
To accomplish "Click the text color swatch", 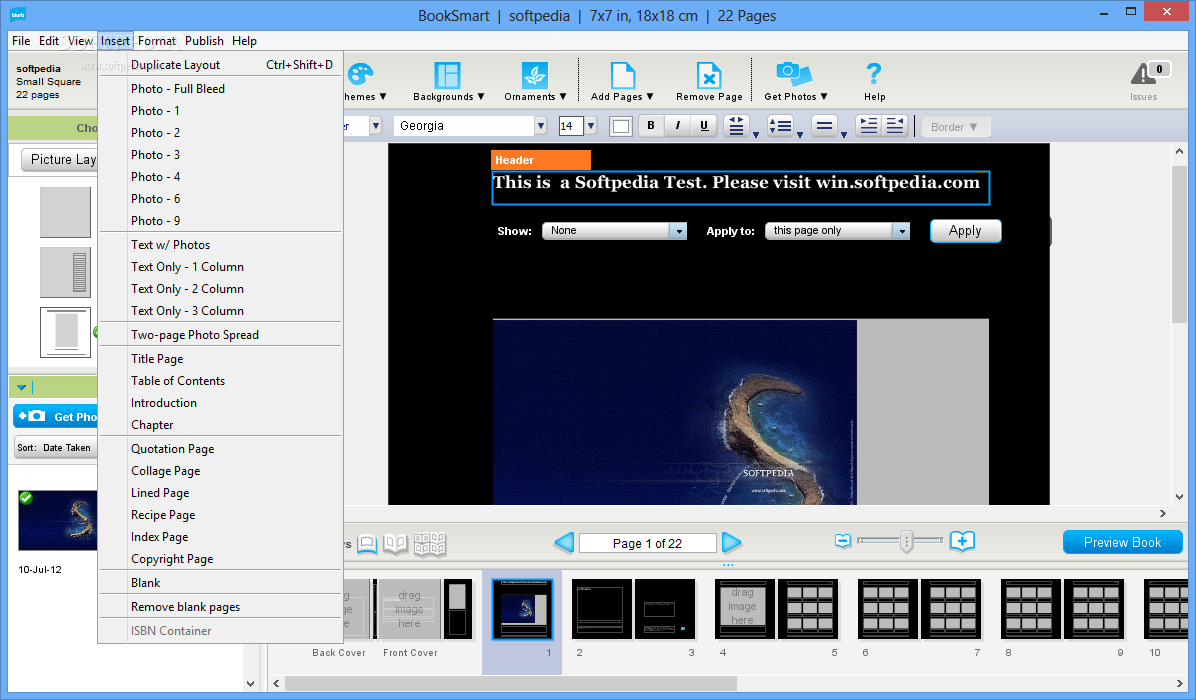I will coord(621,127).
